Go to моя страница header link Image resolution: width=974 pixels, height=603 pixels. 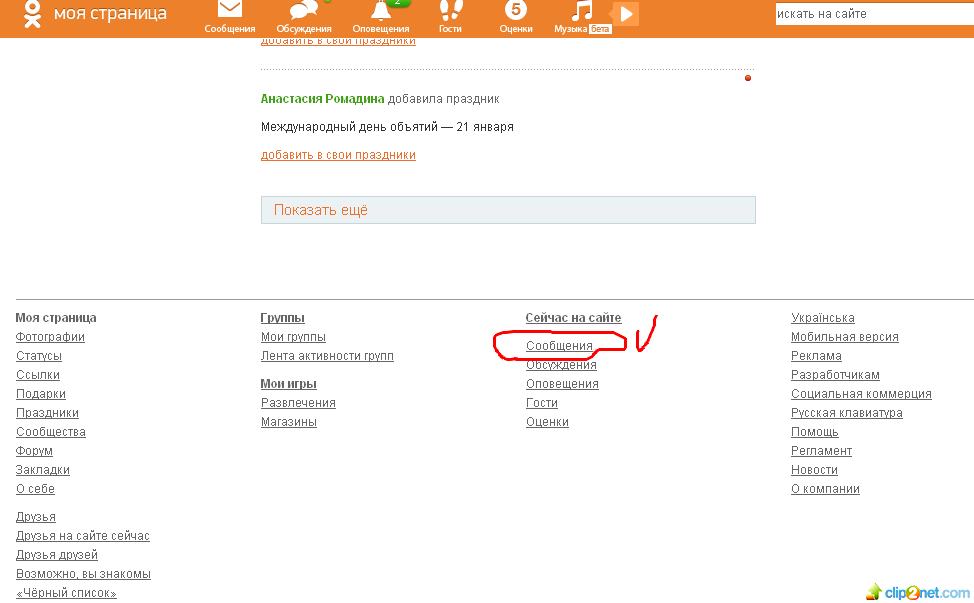pyautogui.click(x=110, y=14)
